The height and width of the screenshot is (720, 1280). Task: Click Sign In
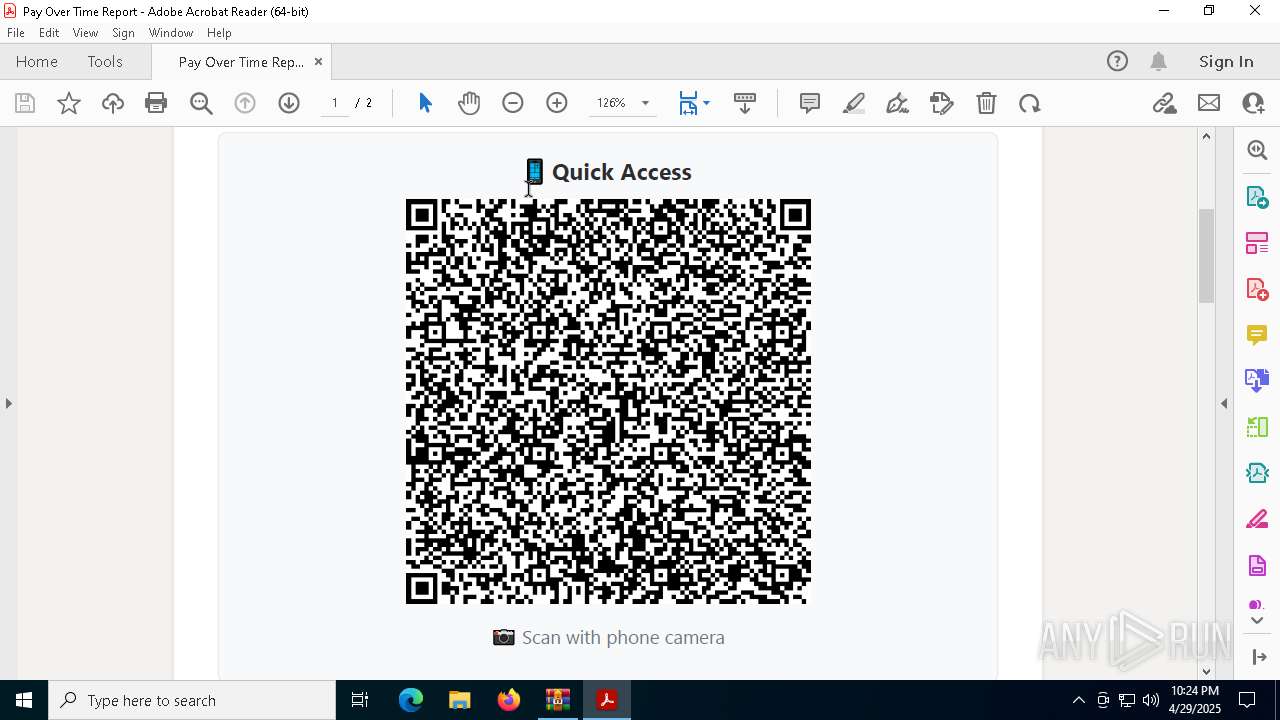1226,62
